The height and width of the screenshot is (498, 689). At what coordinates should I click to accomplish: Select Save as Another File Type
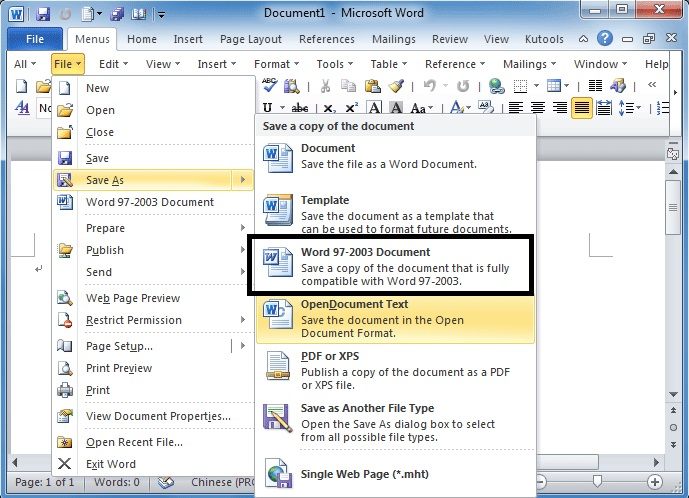[x=395, y=422]
